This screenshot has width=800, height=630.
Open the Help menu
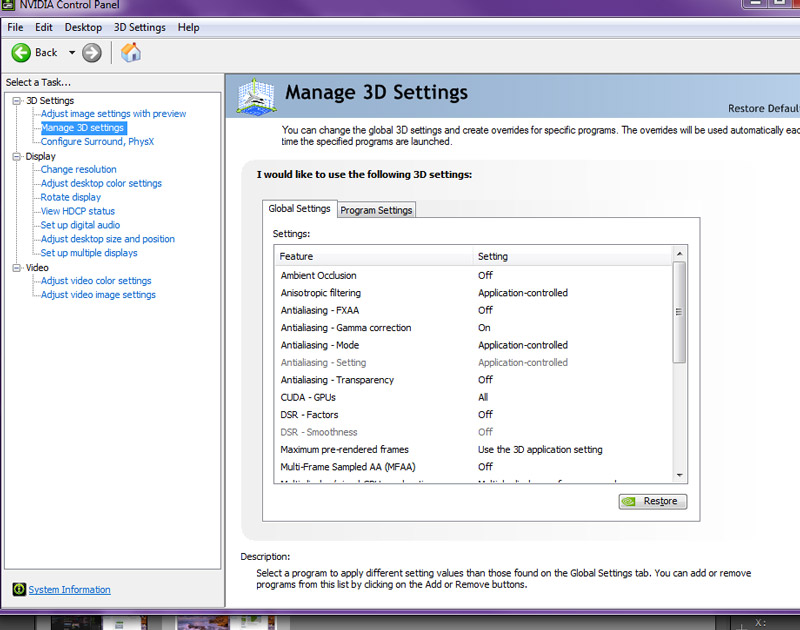pos(188,28)
